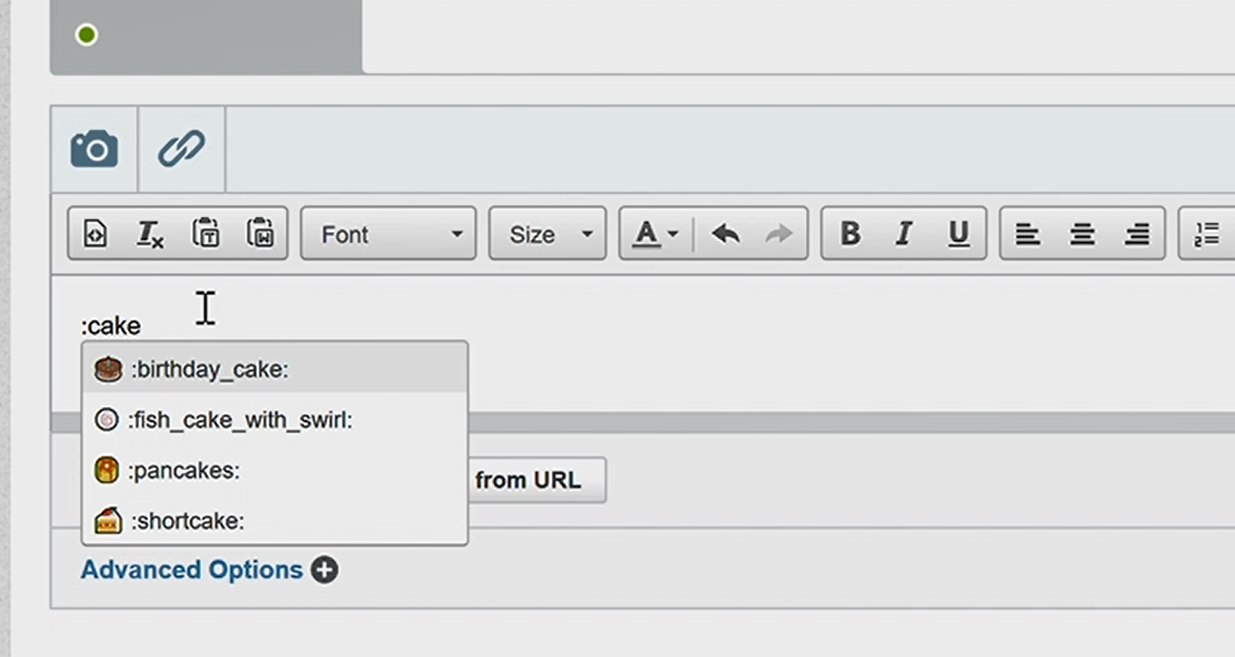Toggle Underline formatting
The width and height of the screenshot is (1235, 657).
click(x=958, y=234)
